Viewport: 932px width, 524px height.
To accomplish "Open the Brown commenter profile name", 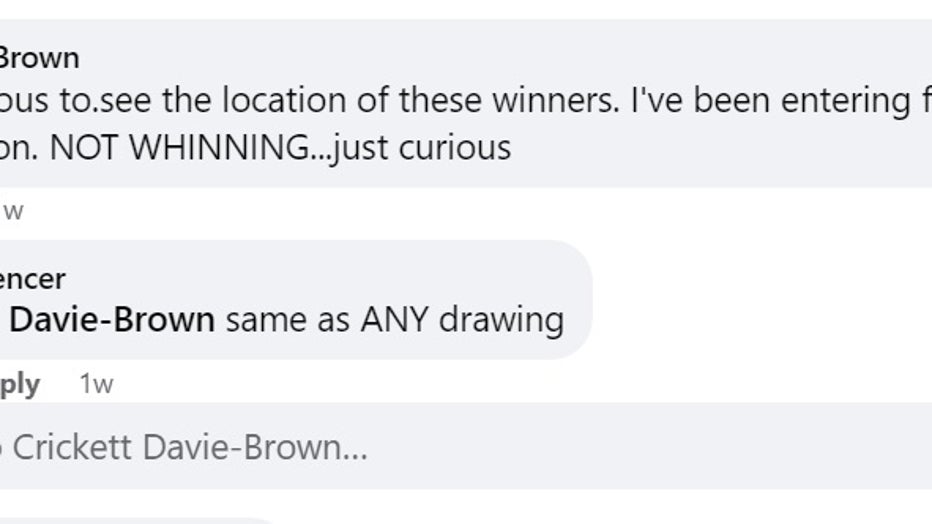I will tap(39, 58).
